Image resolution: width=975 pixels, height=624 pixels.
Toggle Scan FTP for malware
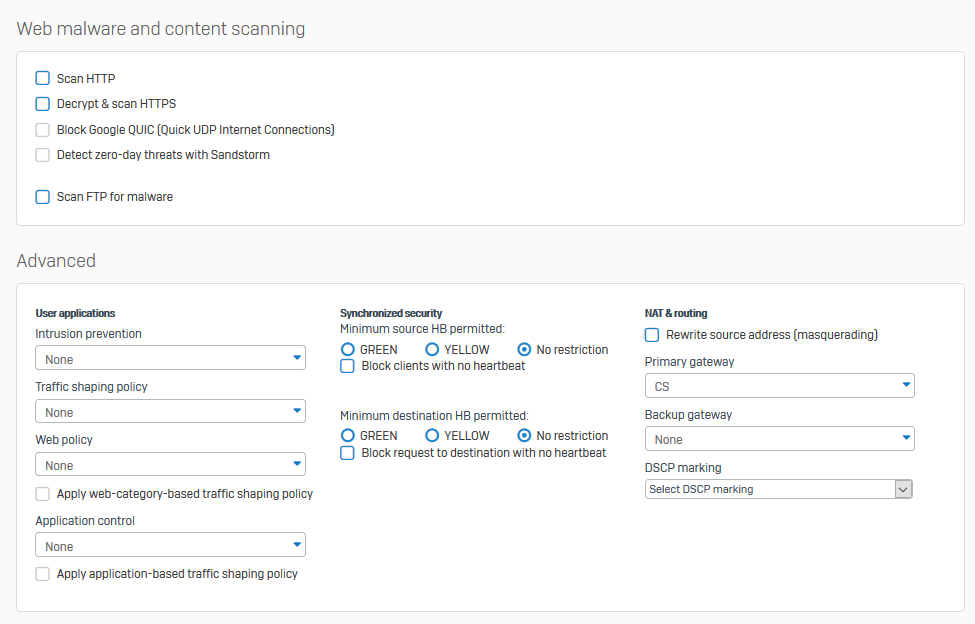coord(43,197)
